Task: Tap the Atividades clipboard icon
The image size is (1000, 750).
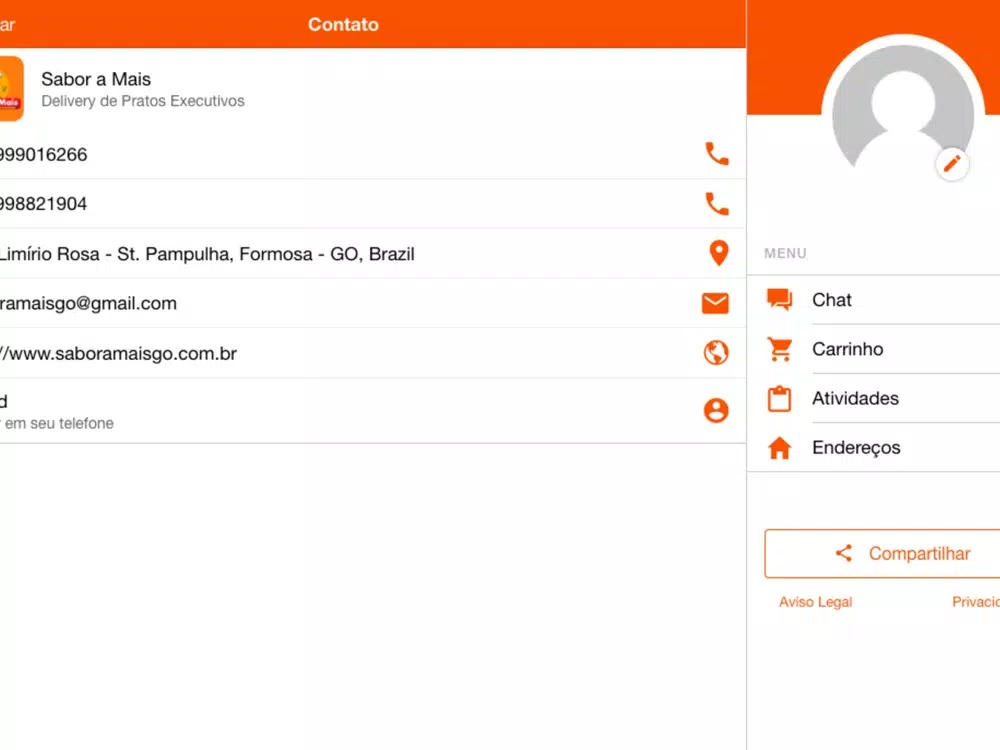Action: [779, 399]
